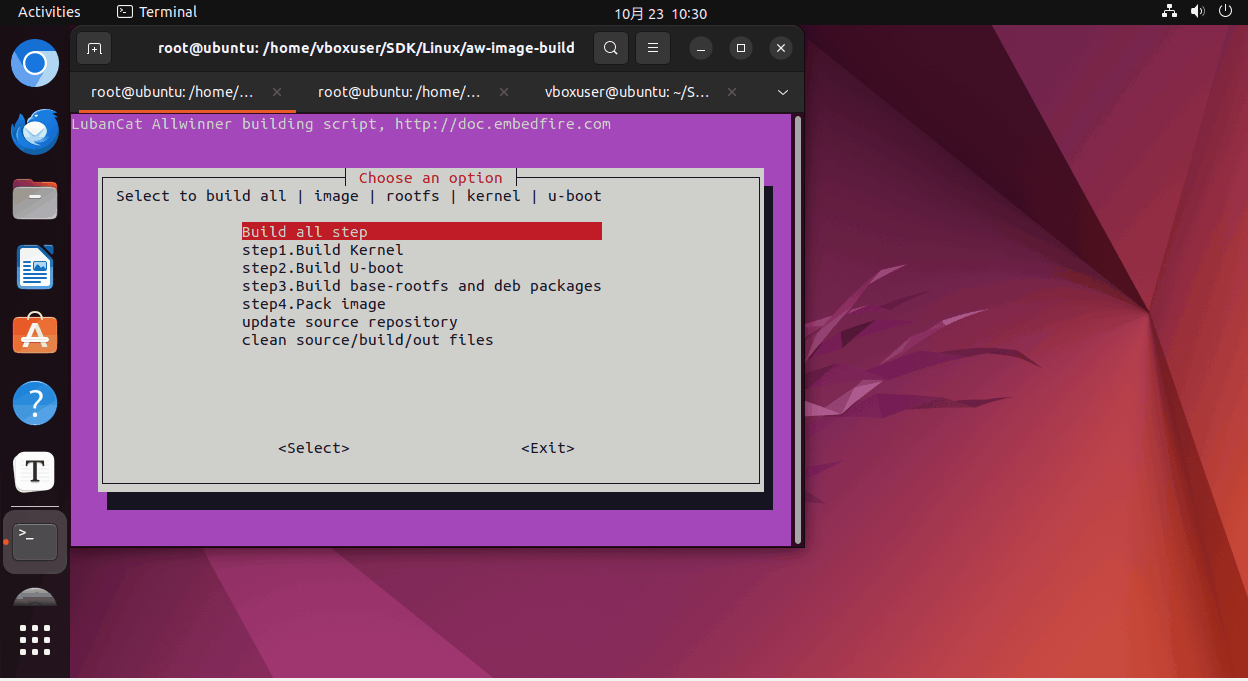Viewport: 1248px width, 681px height.
Task: Launch Thunderbird mail from the dock
Action: 35,131
